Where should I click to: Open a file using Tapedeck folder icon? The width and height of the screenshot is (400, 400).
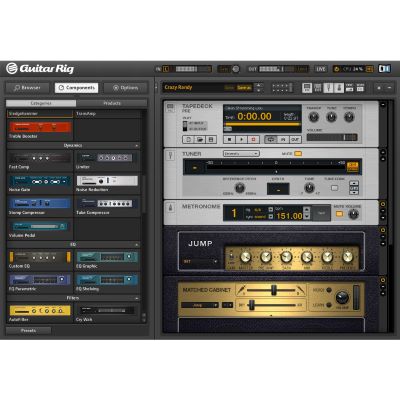200,139
